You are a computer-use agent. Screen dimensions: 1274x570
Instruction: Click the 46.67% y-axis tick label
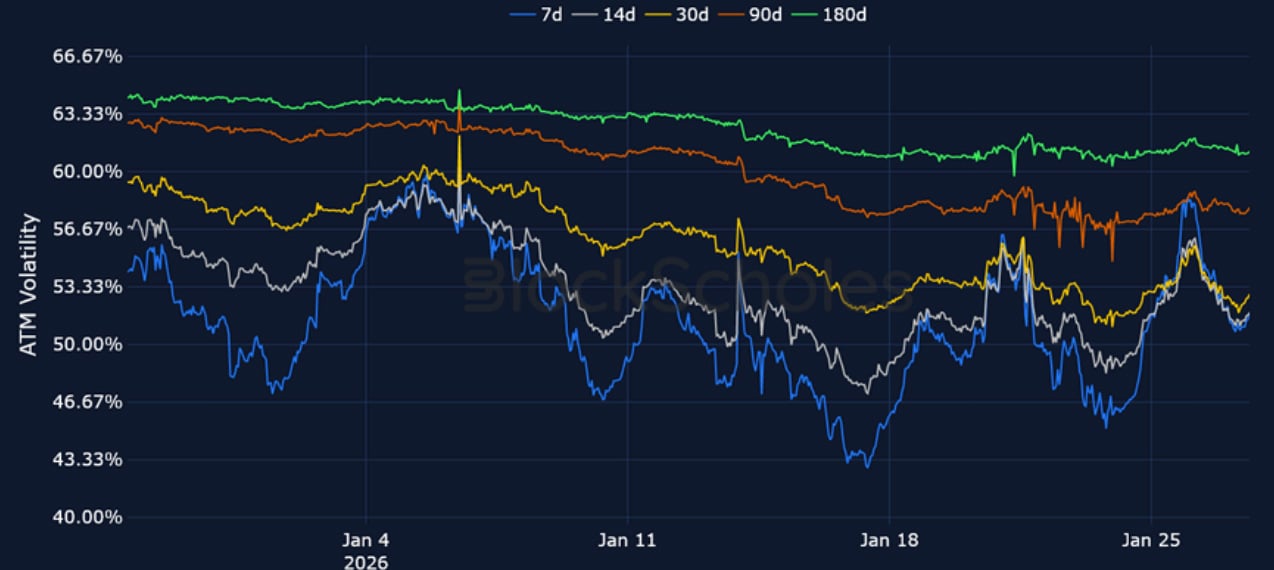pos(86,402)
